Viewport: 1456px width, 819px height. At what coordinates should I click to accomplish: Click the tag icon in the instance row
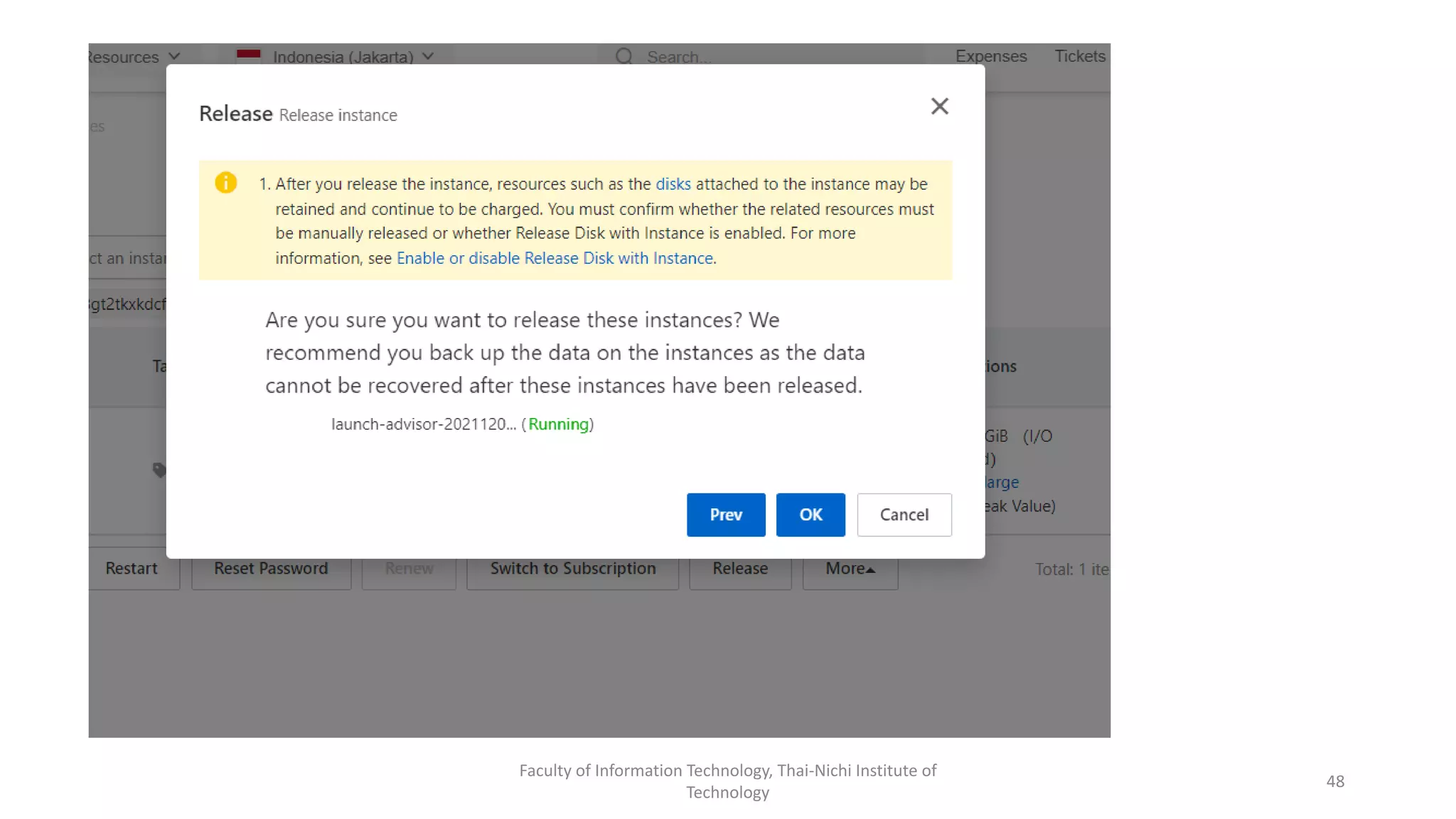[159, 469]
